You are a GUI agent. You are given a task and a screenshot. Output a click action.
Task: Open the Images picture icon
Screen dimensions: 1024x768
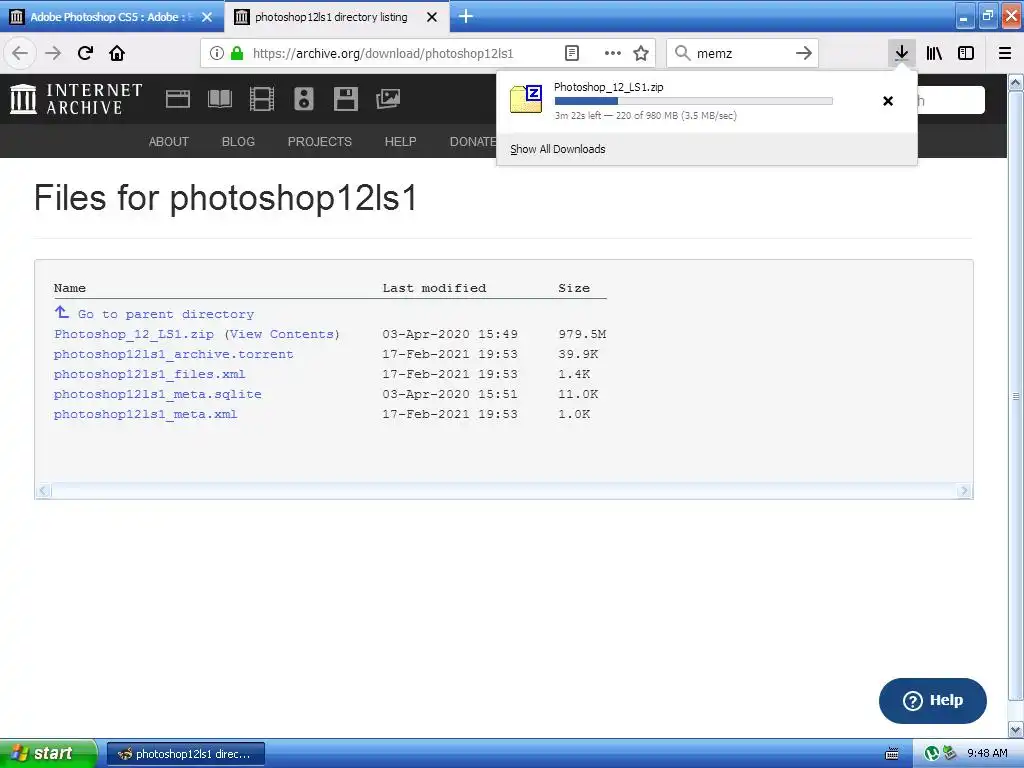pos(388,99)
